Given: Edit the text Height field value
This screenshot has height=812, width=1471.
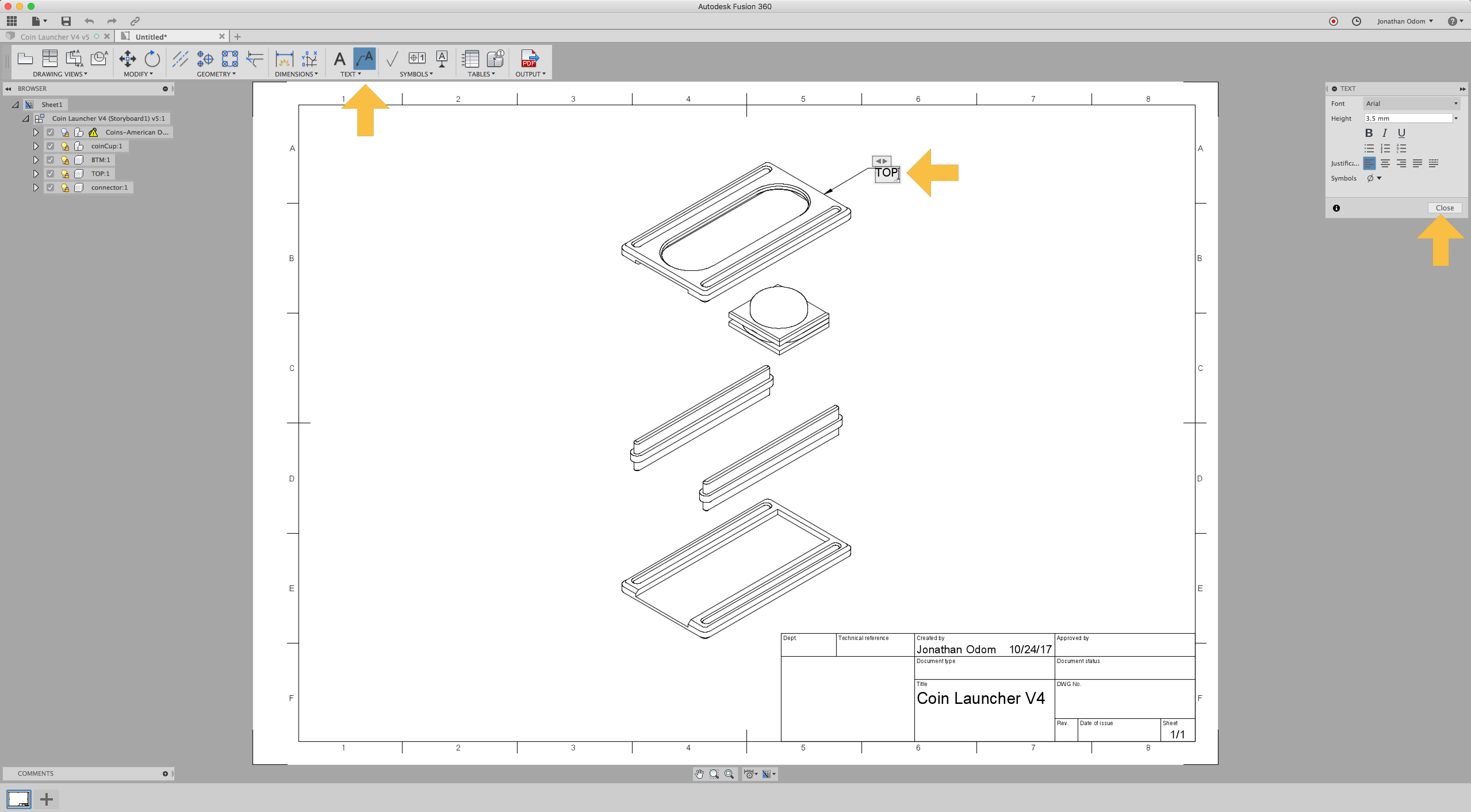Looking at the screenshot, I should pyautogui.click(x=1408, y=118).
